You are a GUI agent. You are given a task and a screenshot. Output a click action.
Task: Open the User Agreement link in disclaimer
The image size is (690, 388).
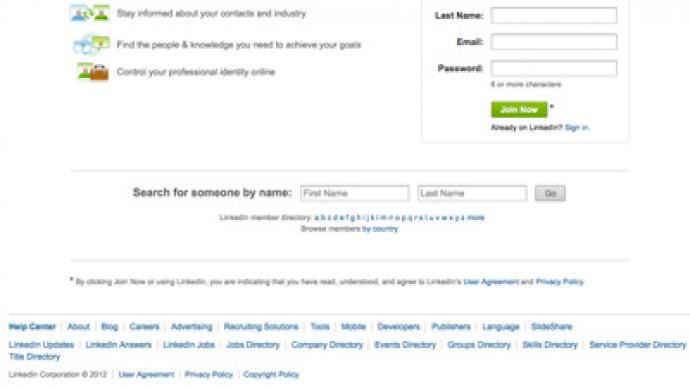[x=491, y=282]
